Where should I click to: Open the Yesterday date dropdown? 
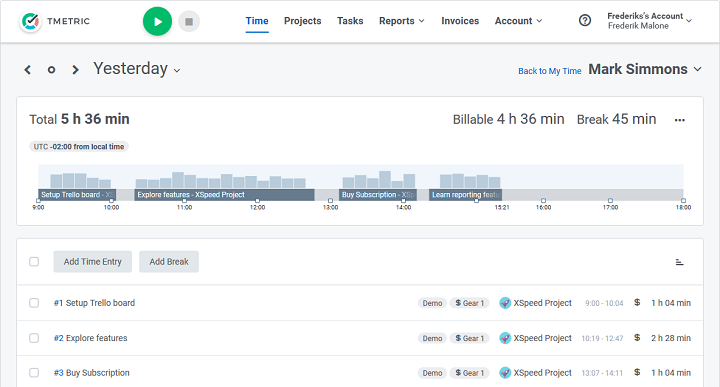click(137, 69)
